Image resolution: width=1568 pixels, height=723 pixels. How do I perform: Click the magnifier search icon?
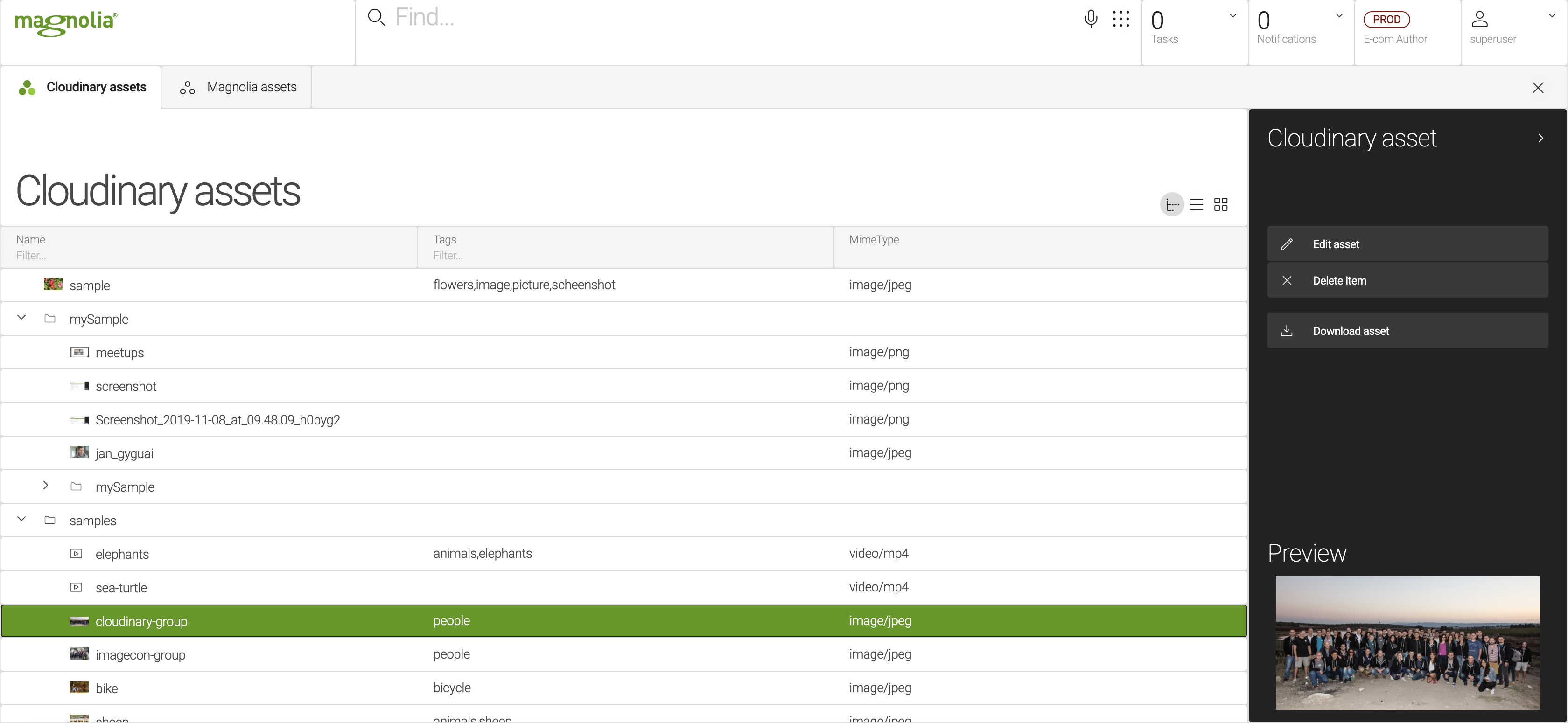[x=377, y=18]
